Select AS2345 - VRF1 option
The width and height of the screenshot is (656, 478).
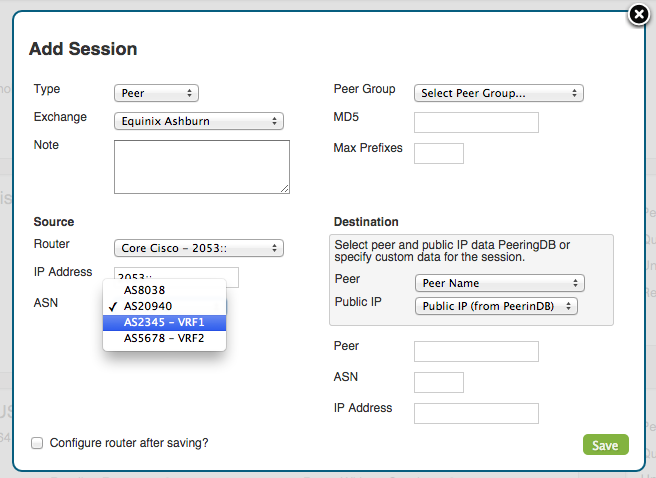click(164, 322)
